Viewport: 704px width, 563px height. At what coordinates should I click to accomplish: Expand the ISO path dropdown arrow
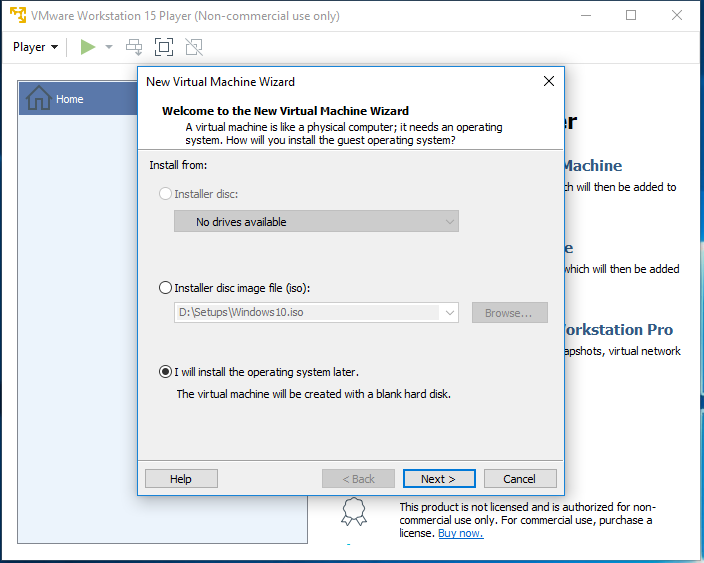click(449, 312)
